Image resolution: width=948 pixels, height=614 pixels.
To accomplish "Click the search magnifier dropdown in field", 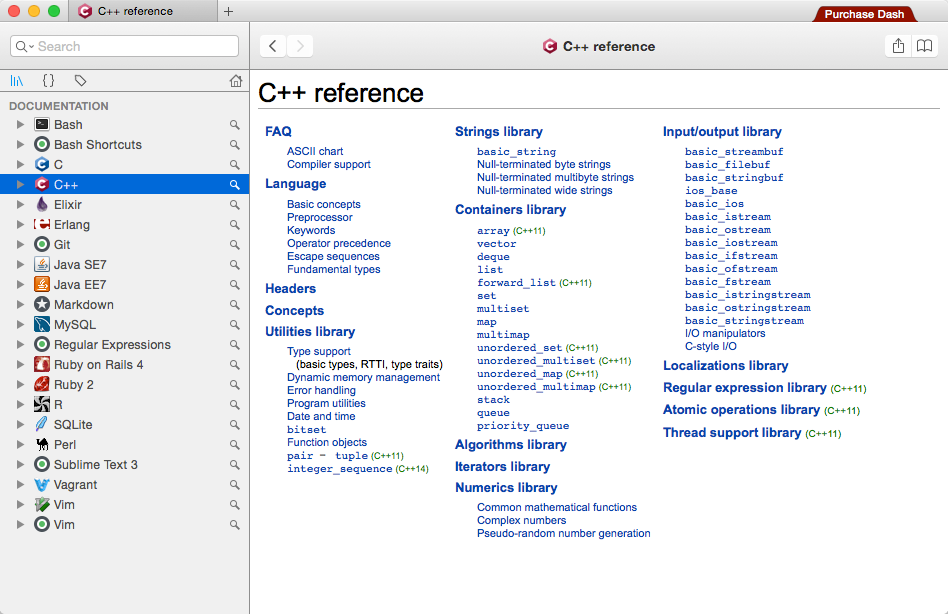I will (x=24, y=47).
